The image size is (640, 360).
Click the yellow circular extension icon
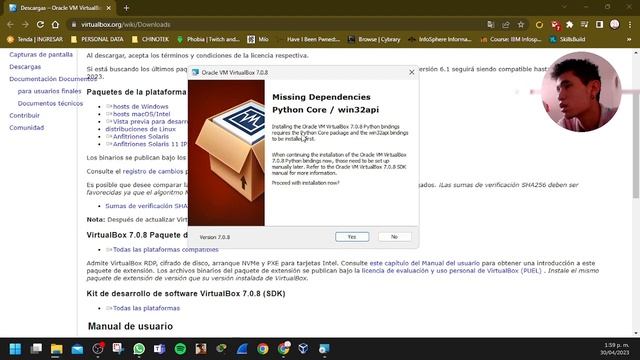[x=539, y=24]
